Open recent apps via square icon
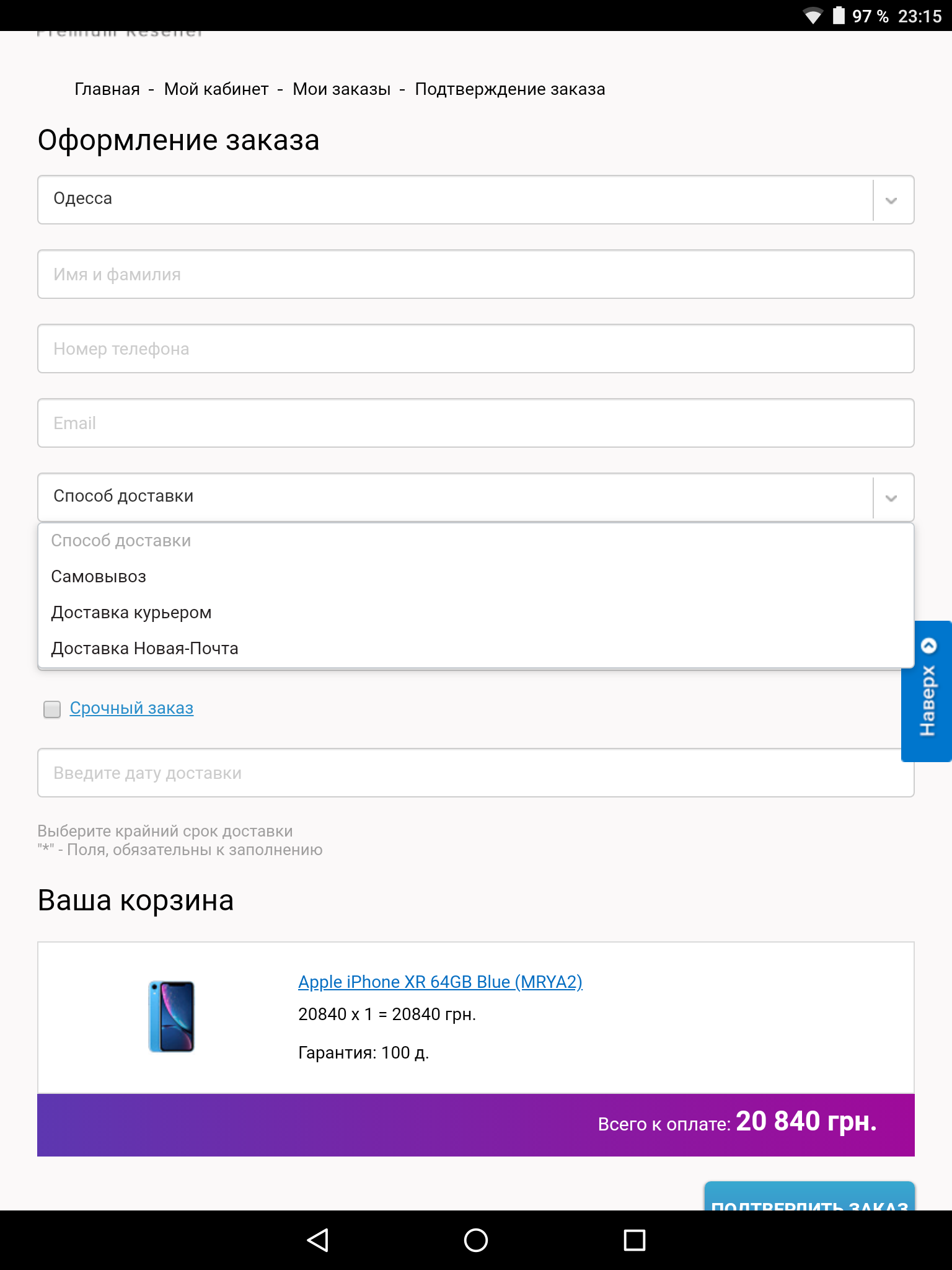This screenshot has width=952, height=1270. 634,1240
